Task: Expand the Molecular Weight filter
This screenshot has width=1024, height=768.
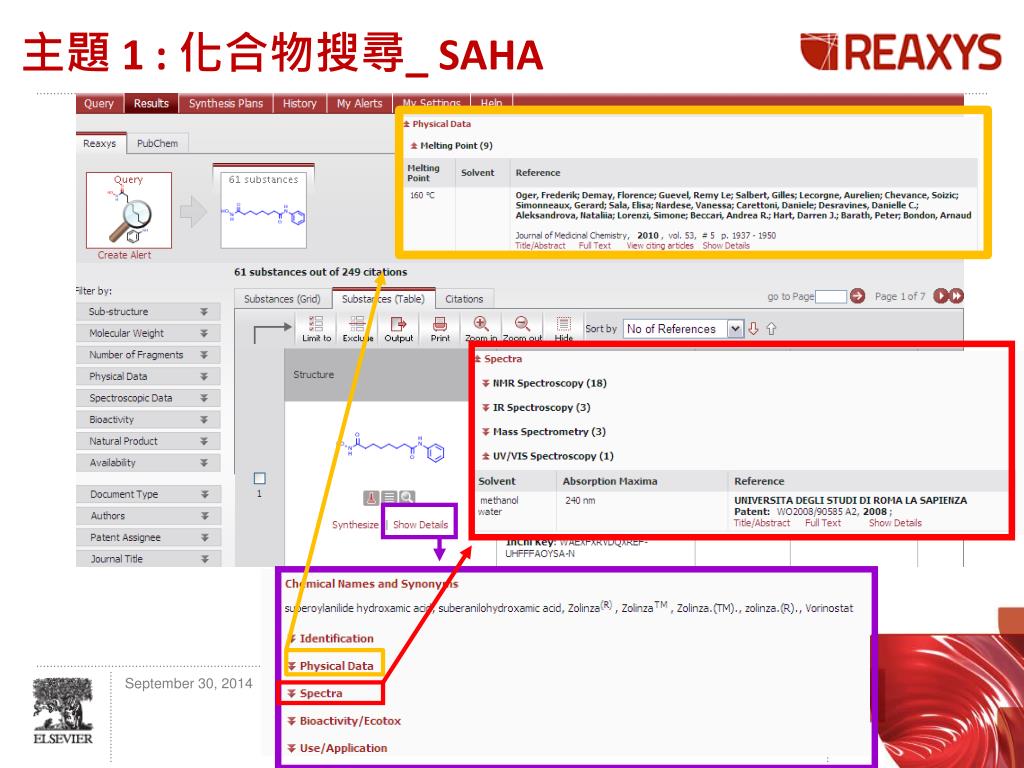Action: pyautogui.click(x=148, y=333)
